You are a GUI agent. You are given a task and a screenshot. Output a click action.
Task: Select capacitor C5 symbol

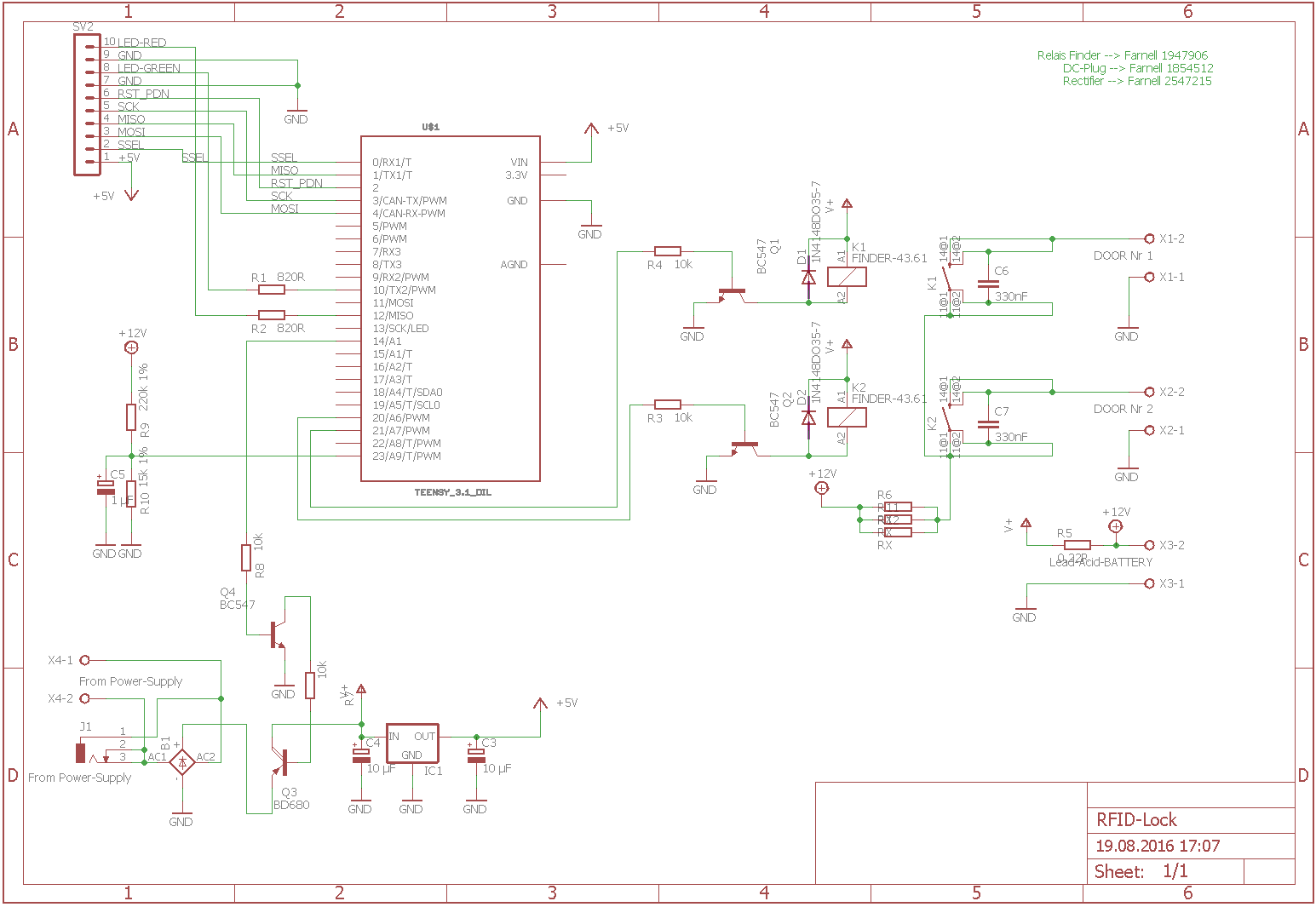(x=105, y=487)
